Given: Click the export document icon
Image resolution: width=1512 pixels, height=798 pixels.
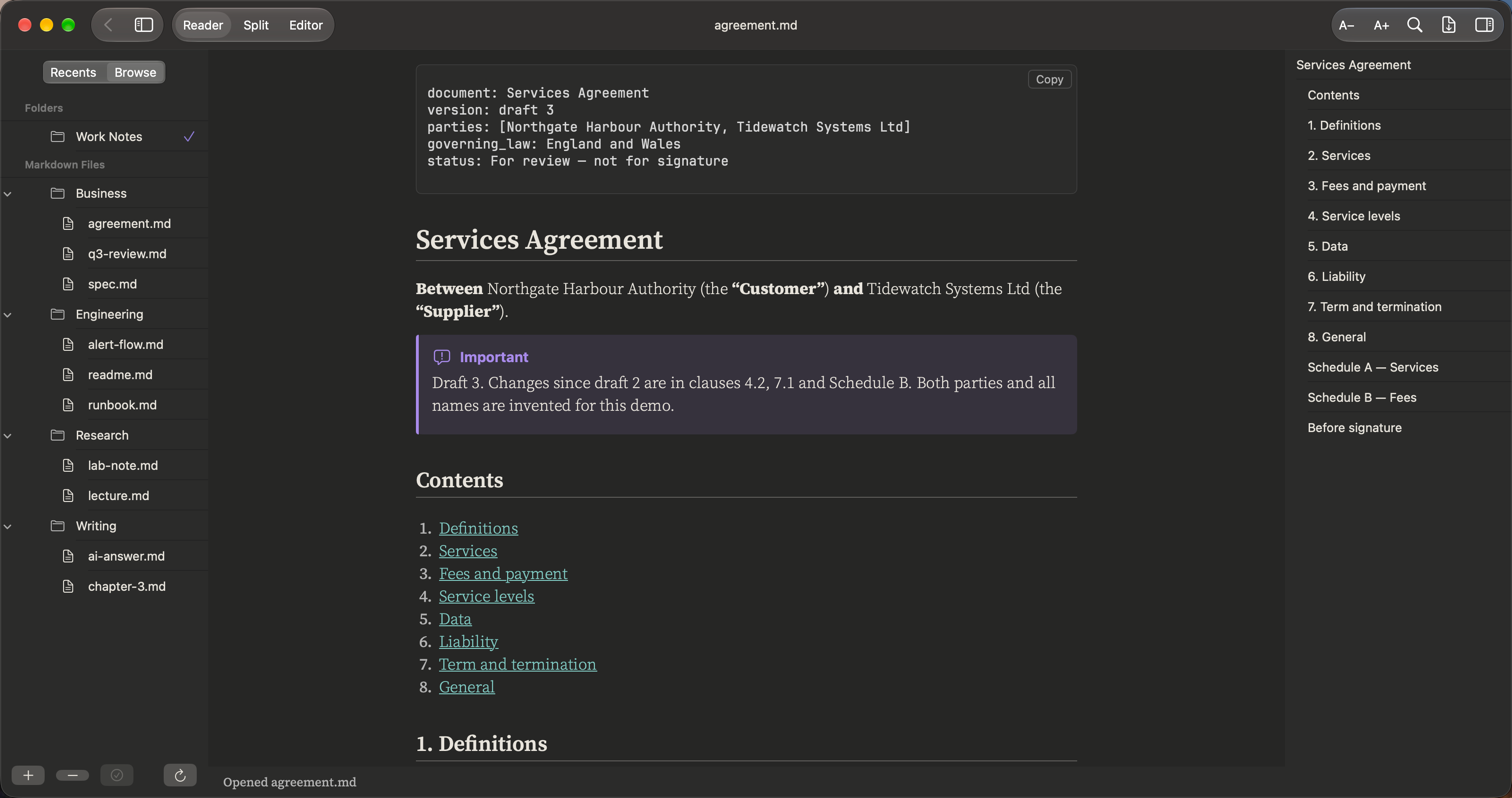Looking at the screenshot, I should click(1448, 25).
